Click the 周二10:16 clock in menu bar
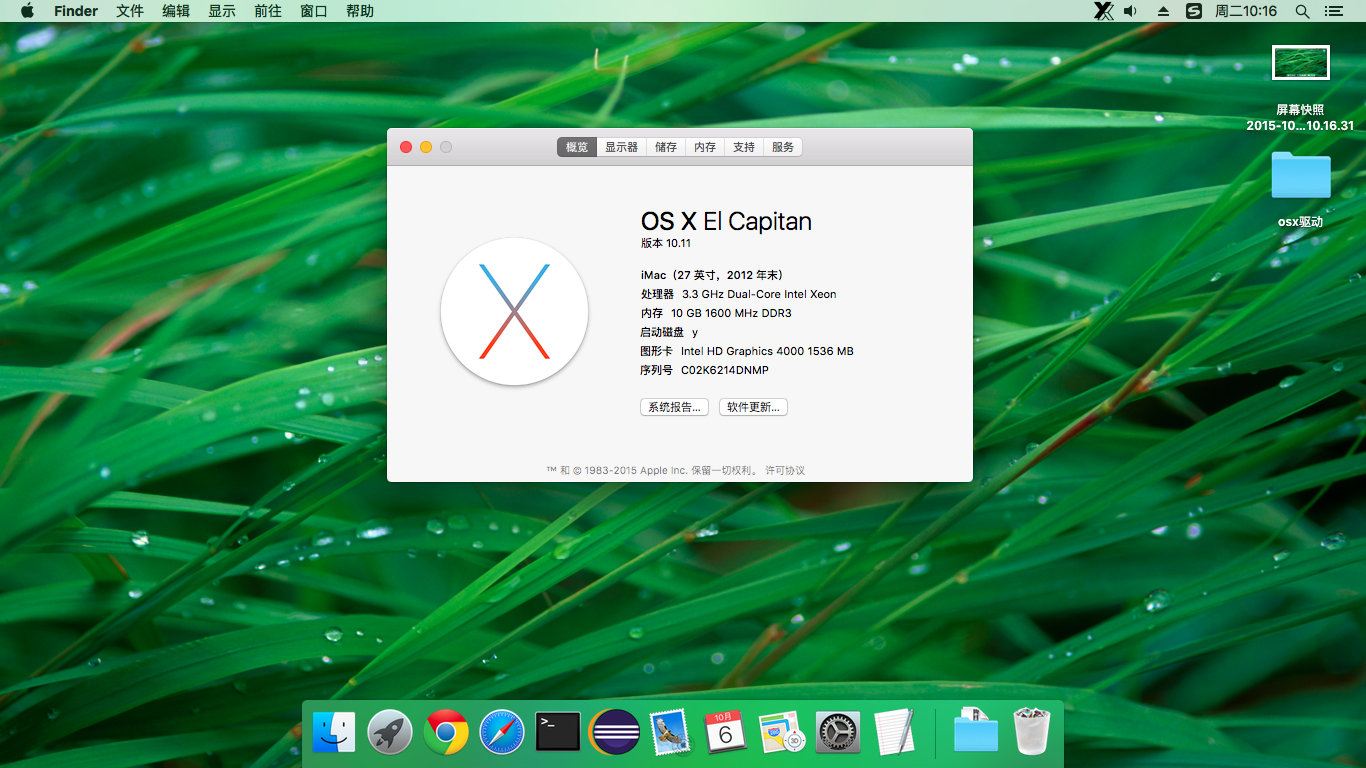The height and width of the screenshot is (768, 1366). click(x=1245, y=11)
